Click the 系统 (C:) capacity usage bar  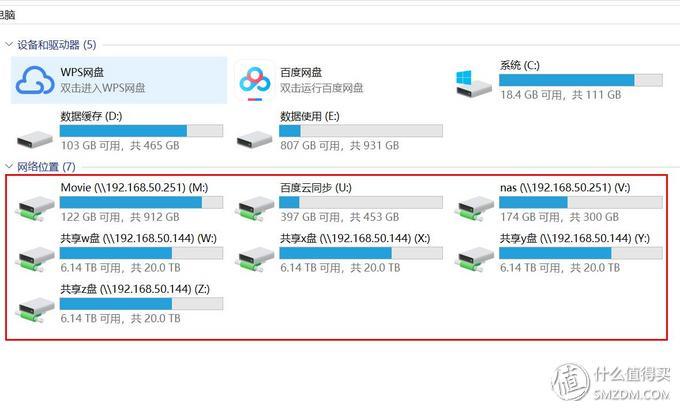pyautogui.click(x=581, y=80)
